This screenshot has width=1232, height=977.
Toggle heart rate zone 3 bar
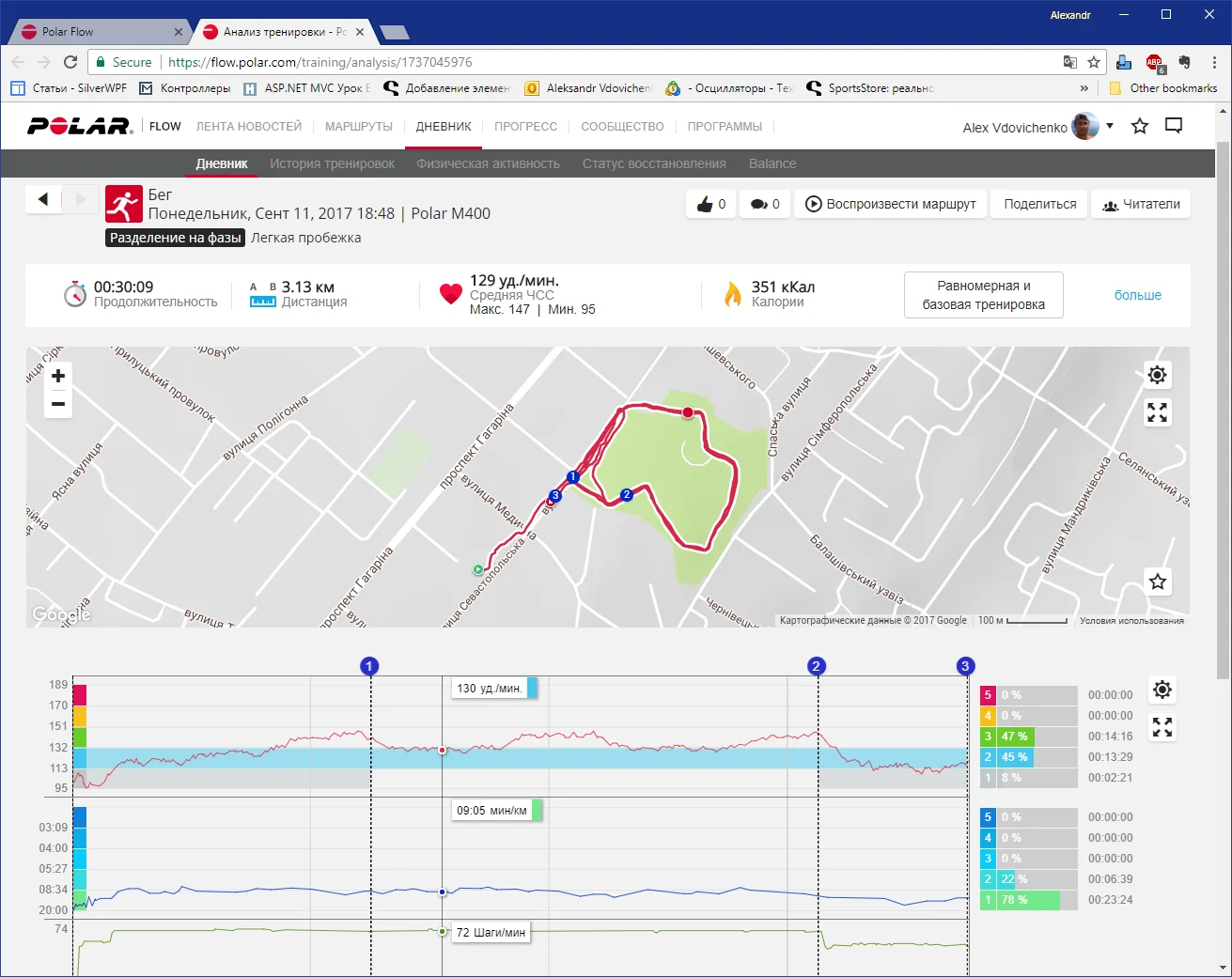1028,737
